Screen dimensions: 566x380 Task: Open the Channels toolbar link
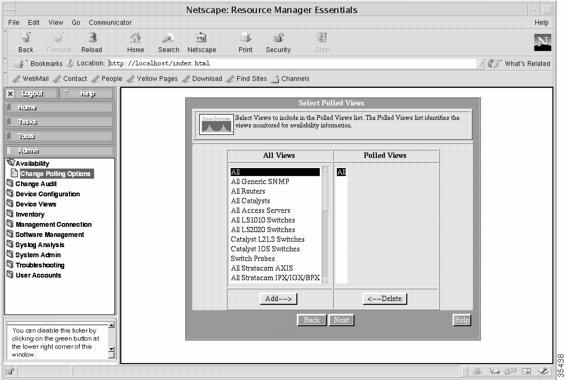[291, 79]
